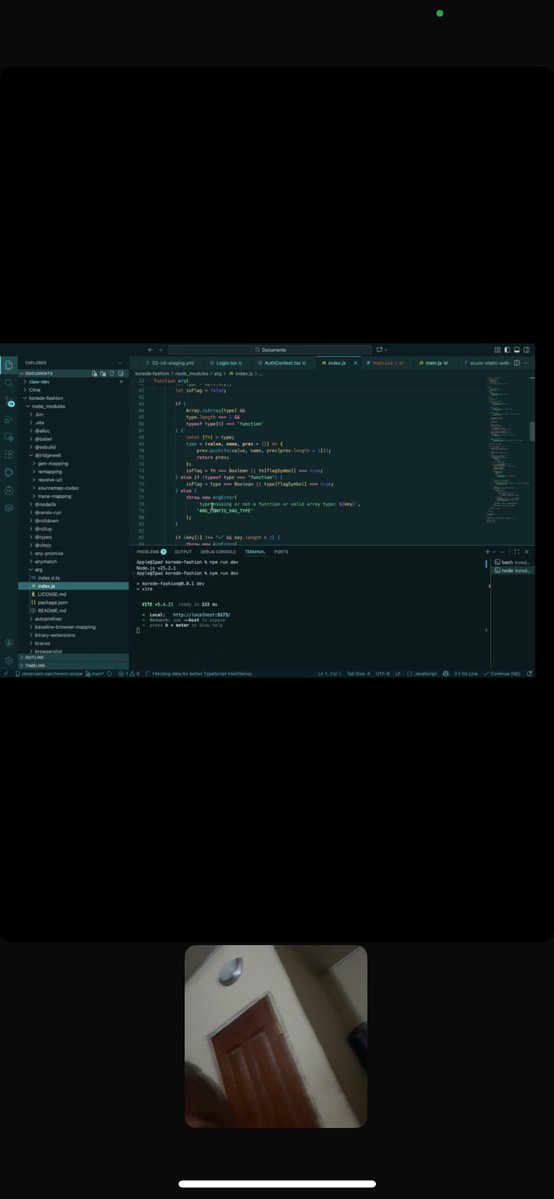
Task: Collapse the node_modules folder
Action: (x=73, y=406)
